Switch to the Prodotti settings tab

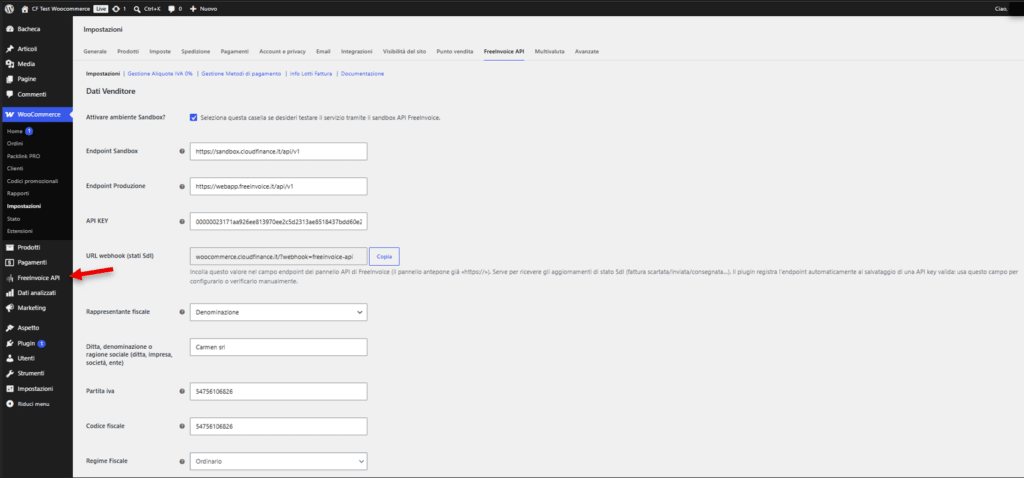pyautogui.click(x=128, y=51)
